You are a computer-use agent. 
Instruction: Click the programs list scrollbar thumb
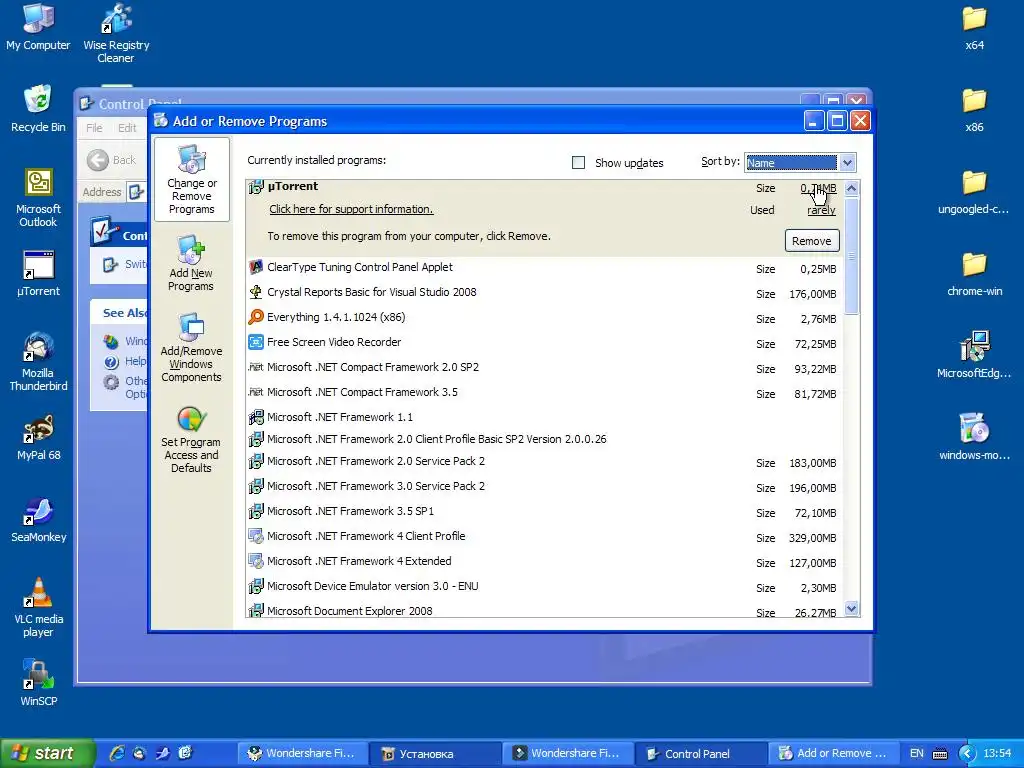tap(851, 256)
